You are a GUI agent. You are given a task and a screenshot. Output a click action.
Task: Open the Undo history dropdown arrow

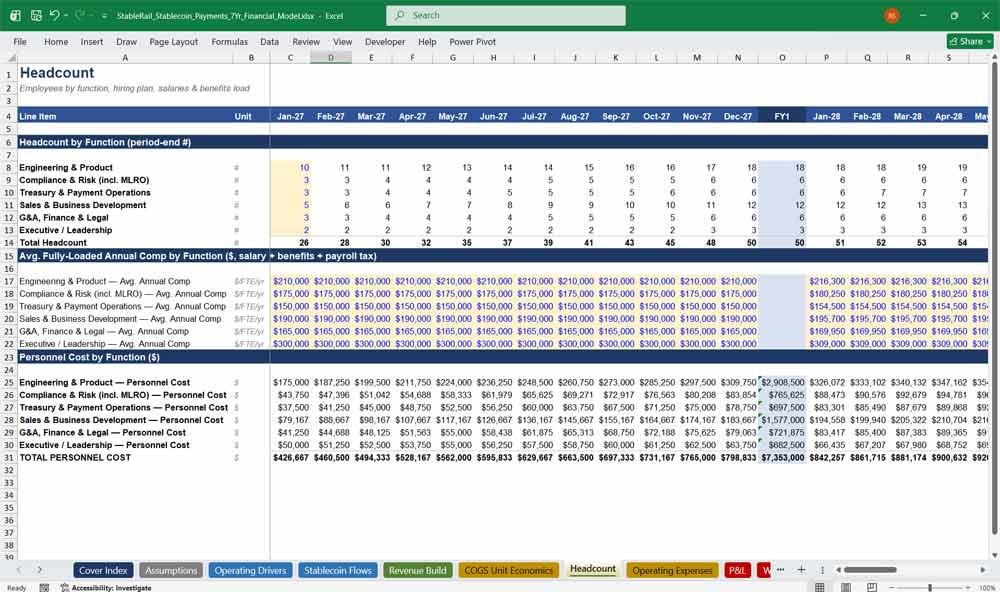tap(65, 15)
